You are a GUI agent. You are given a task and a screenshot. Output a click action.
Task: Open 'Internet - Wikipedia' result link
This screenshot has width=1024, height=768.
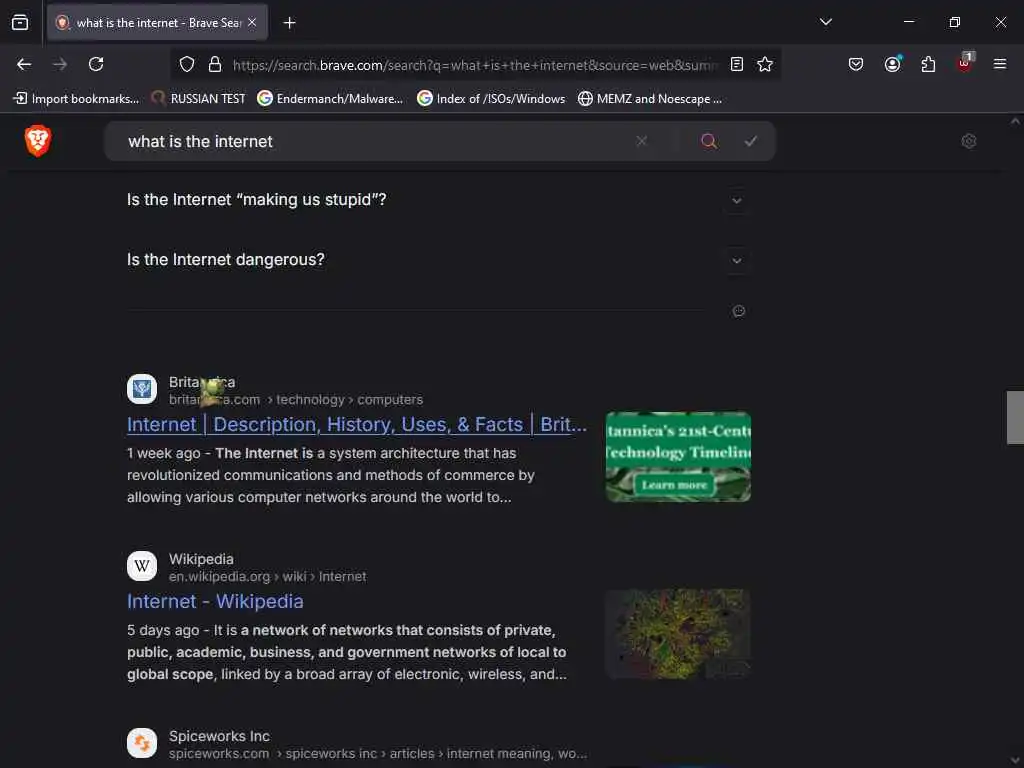(x=215, y=601)
